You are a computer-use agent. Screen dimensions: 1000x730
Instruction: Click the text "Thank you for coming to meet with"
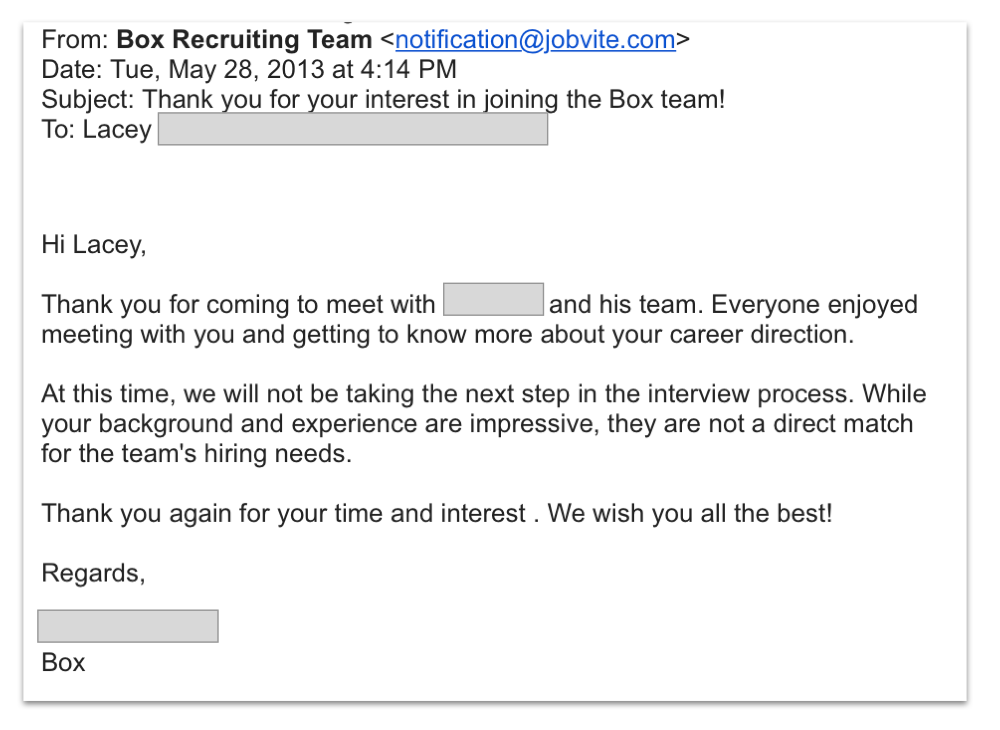(x=238, y=304)
